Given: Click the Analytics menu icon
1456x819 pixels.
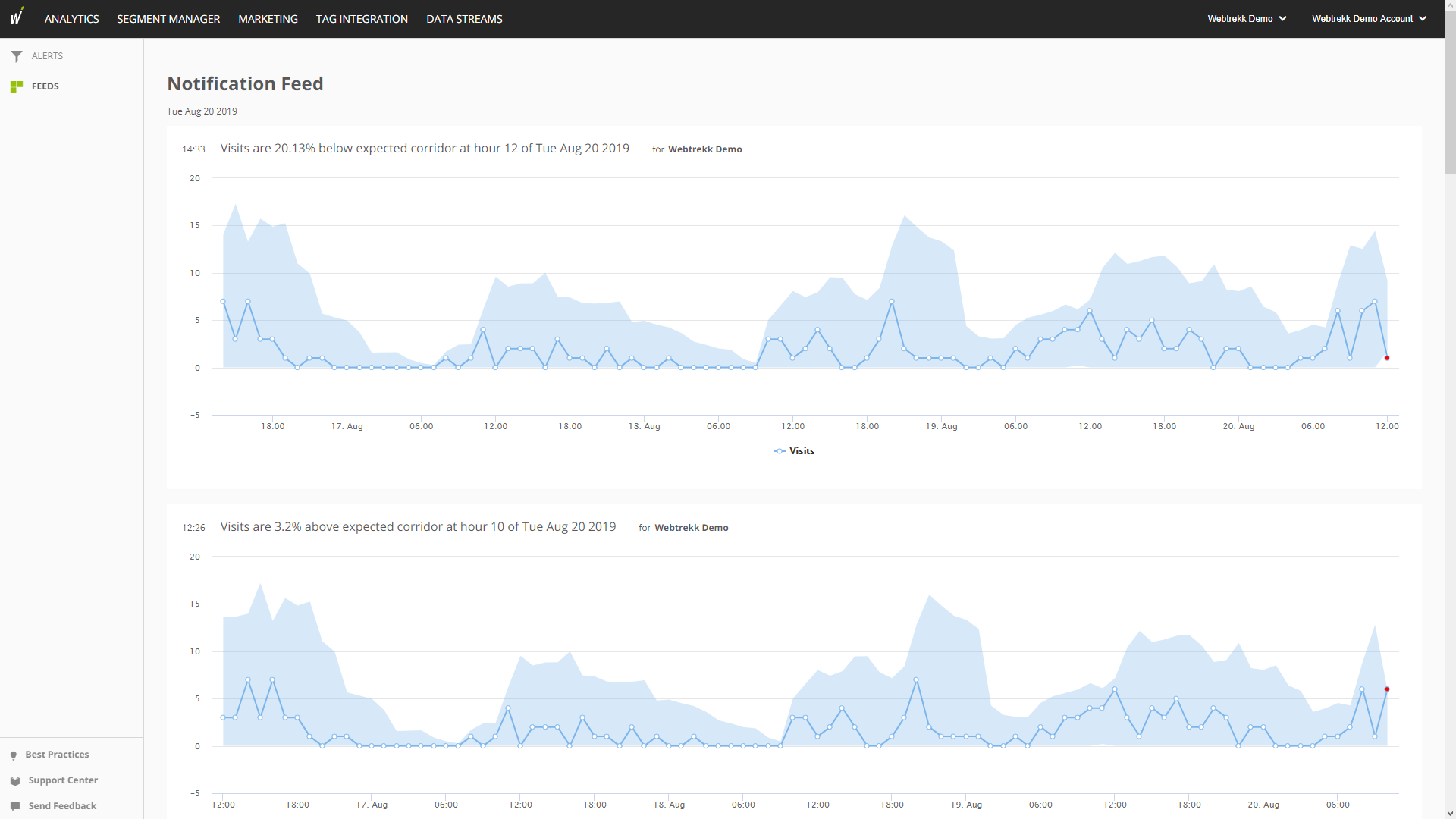Looking at the screenshot, I should point(71,18).
